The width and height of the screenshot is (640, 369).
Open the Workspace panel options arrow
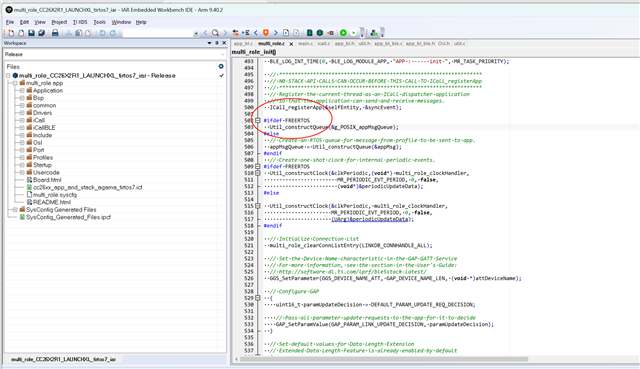tap(209, 43)
